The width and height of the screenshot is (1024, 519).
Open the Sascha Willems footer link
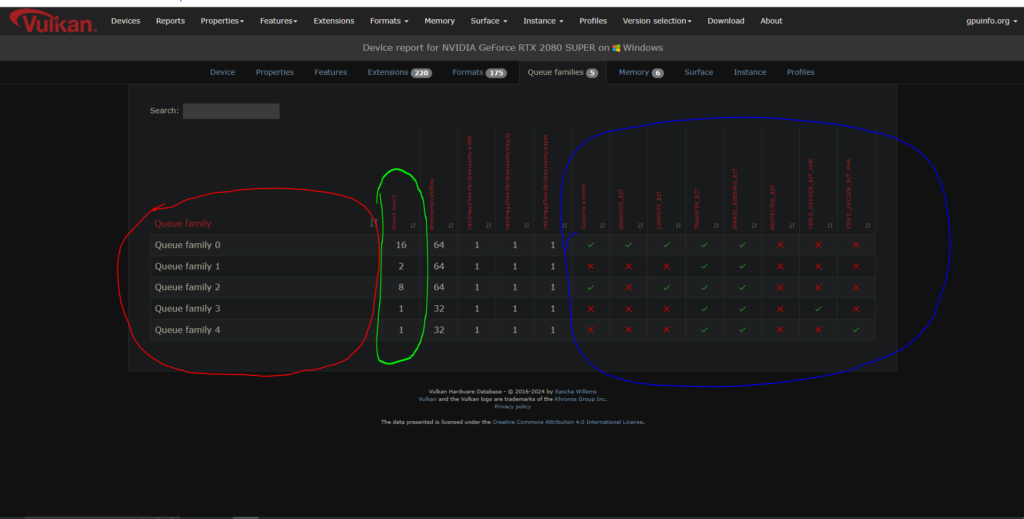tap(575, 392)
